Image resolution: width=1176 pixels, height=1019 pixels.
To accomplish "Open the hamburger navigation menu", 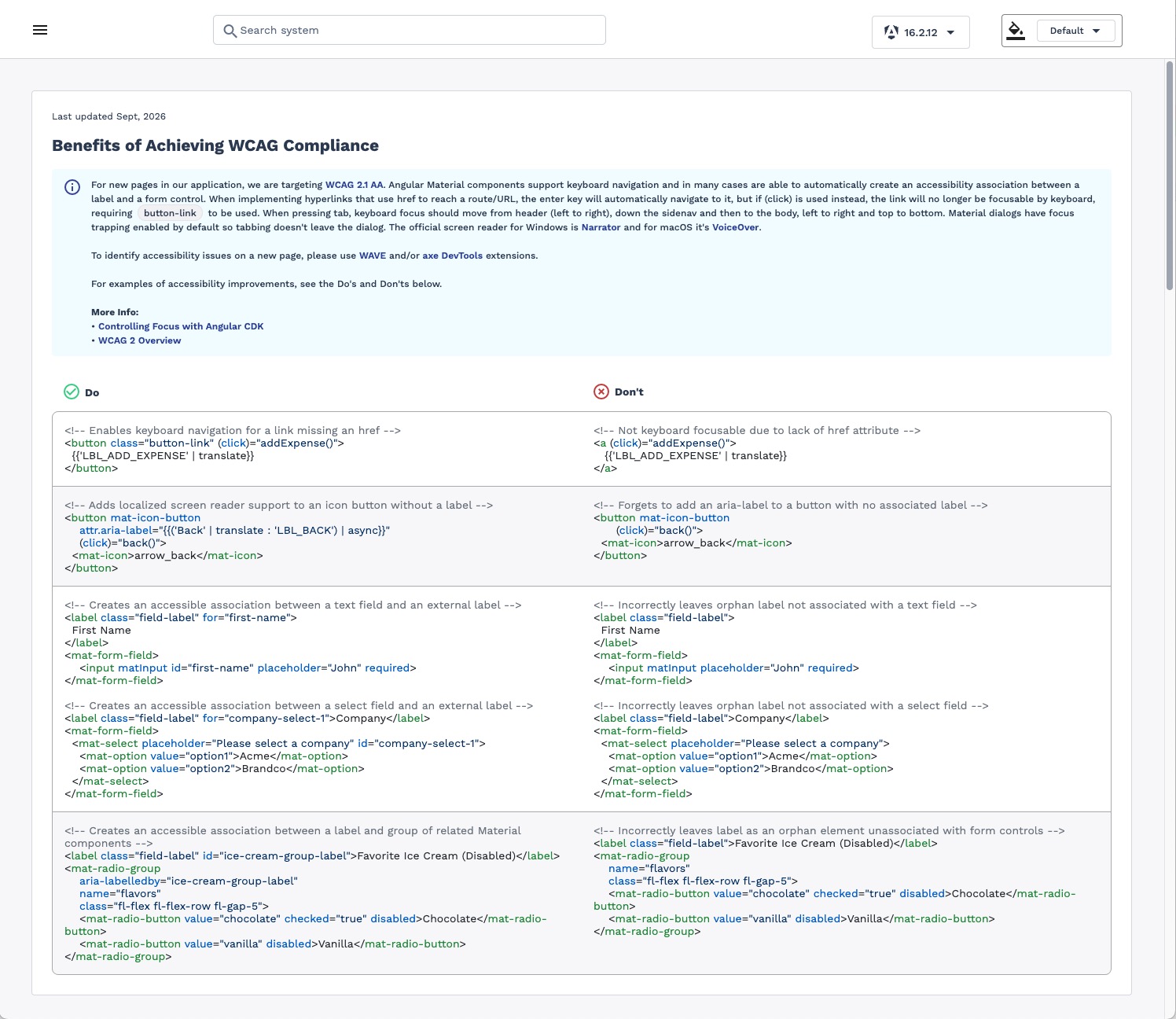I will point(40,30).
